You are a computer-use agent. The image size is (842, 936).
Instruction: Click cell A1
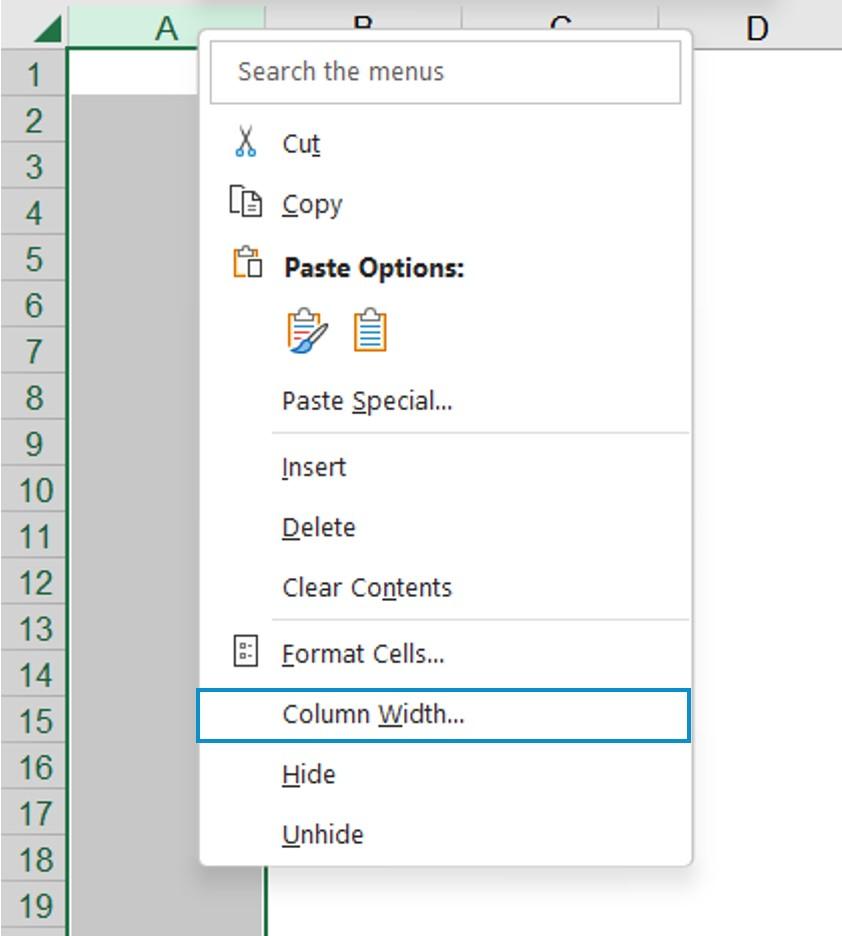click(134, 73)
